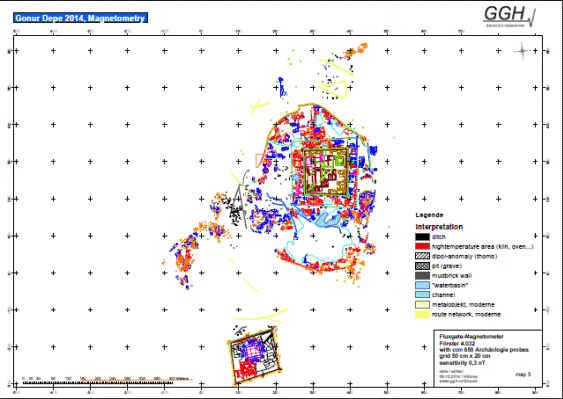Image resolution: width=563 pixels, height=399 pixels.
Task: Click the tilted square structure at bottom
Action: tap(254, 355)
